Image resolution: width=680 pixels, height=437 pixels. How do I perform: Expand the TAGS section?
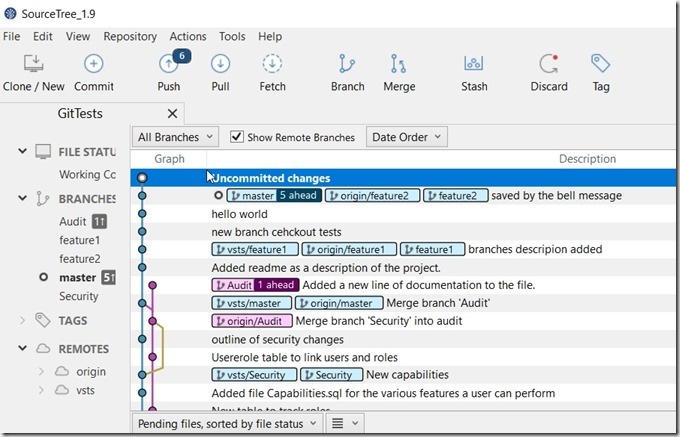coord(23,320)
